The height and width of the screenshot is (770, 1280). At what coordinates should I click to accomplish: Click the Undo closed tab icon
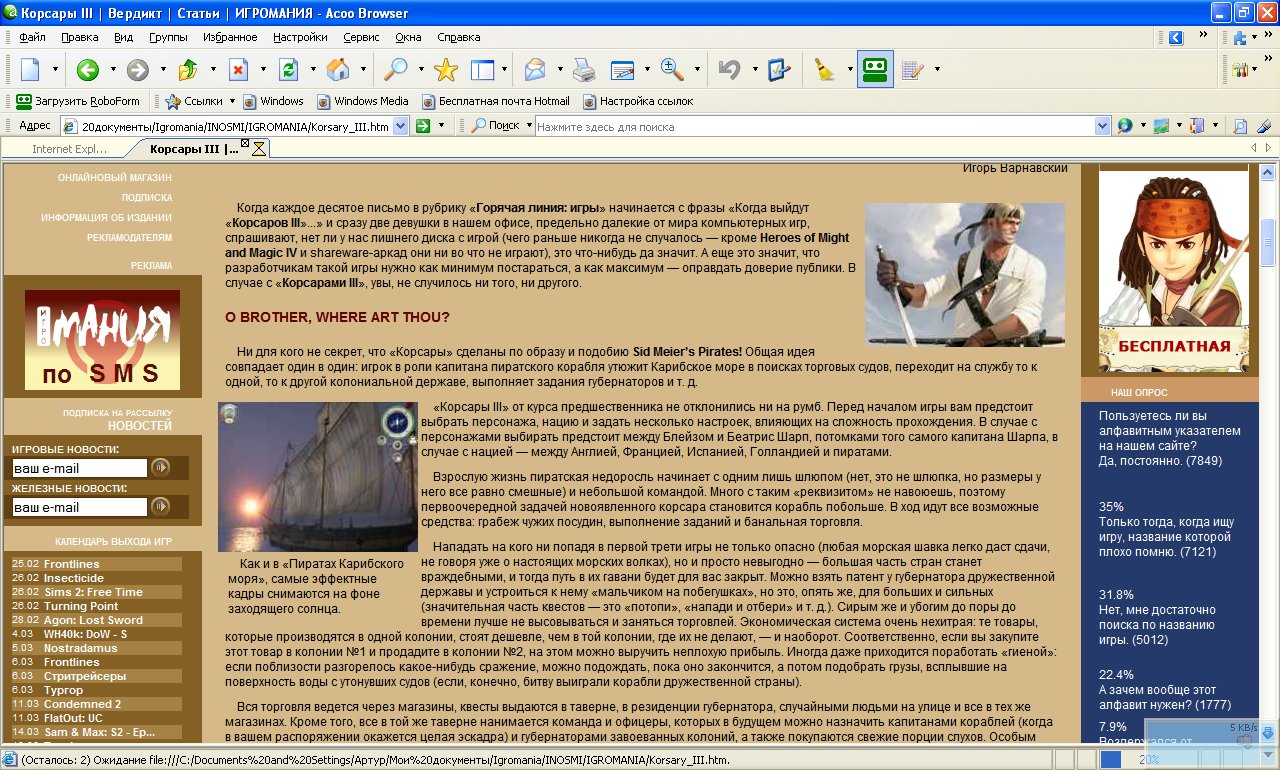pos(730,70)
